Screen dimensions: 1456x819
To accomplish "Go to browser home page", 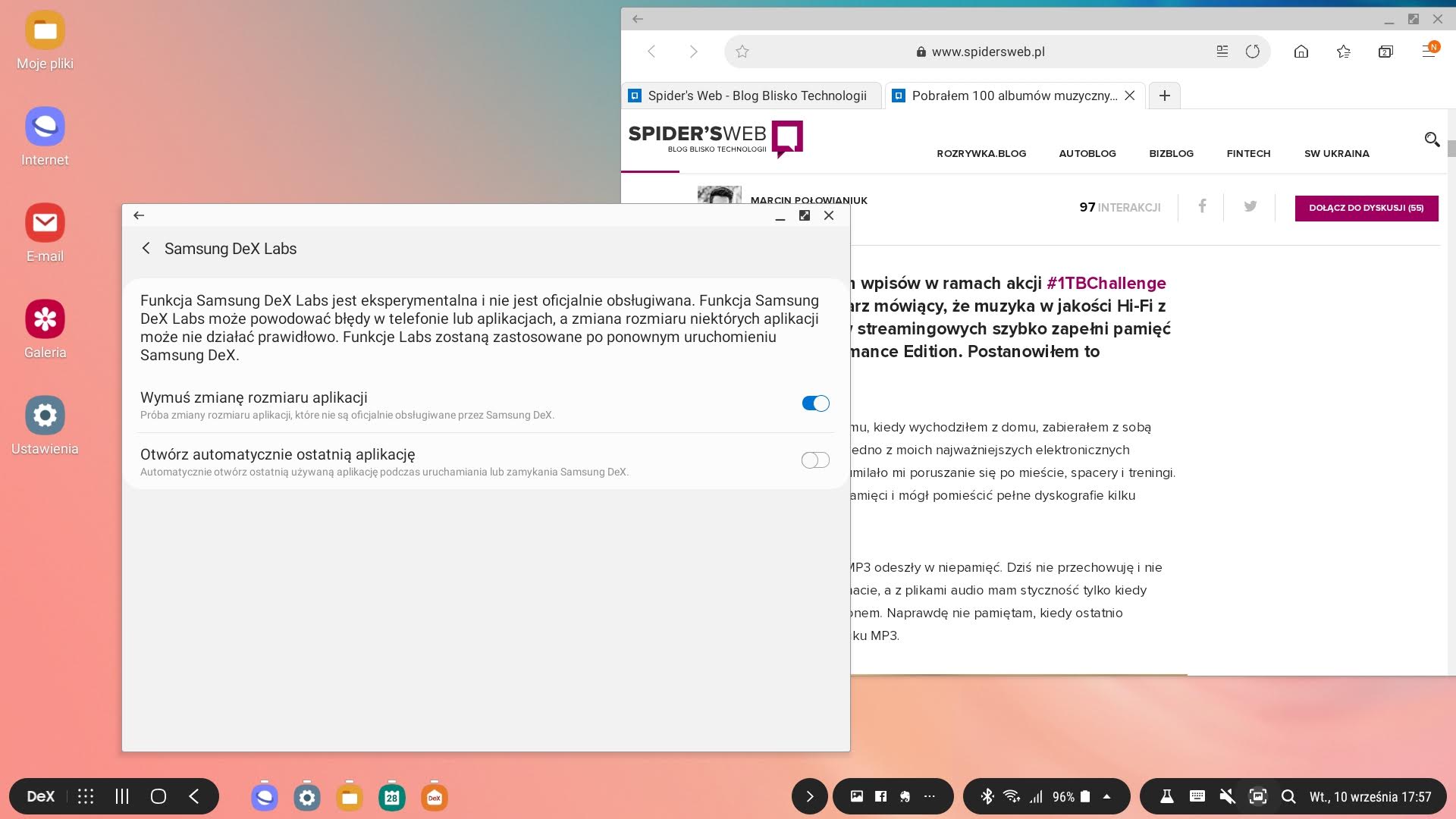I will pyautogui.click(x=1301, y=52).
